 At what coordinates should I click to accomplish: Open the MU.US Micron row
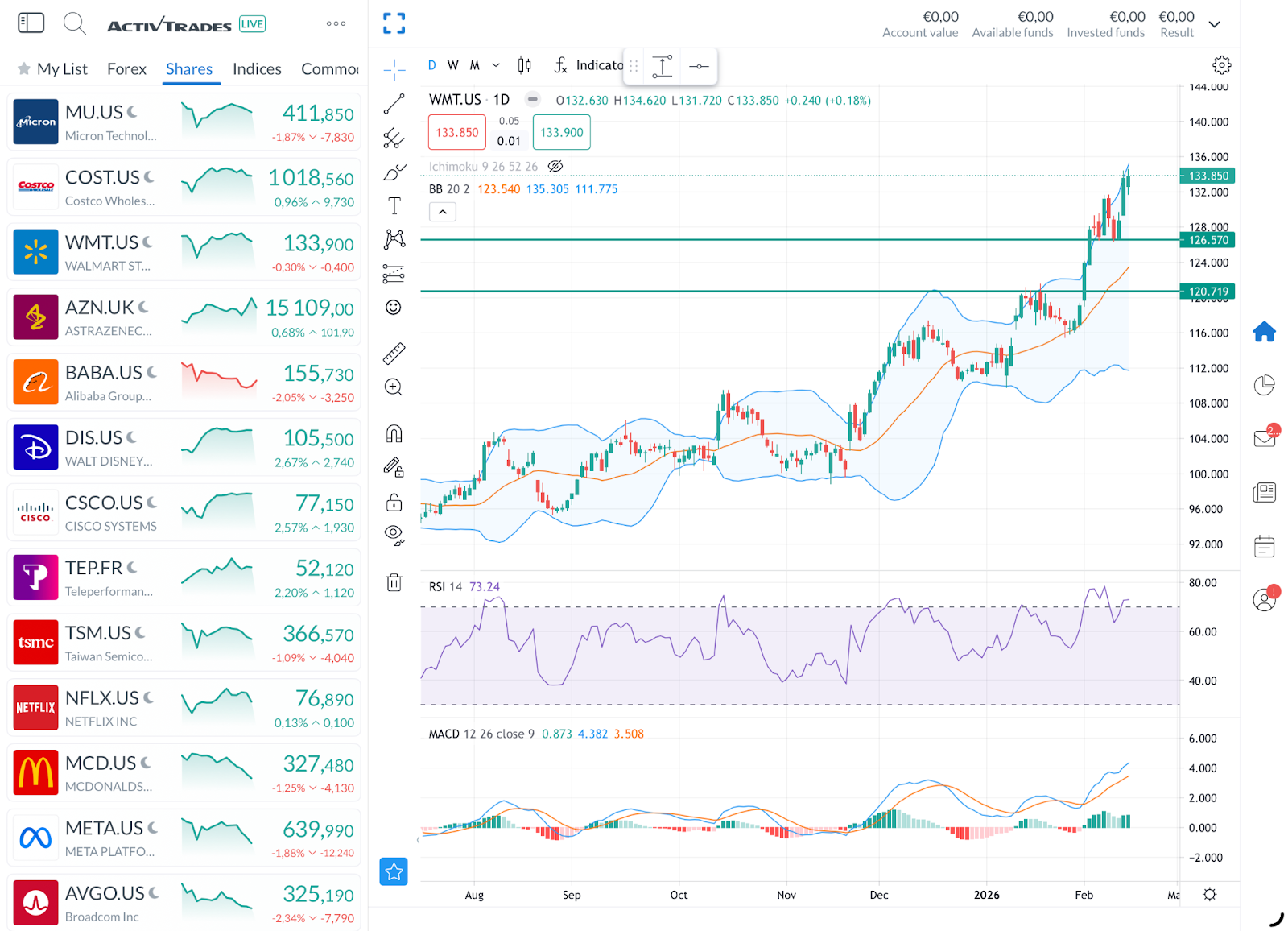pyautogui.click(x=184, y=122)
